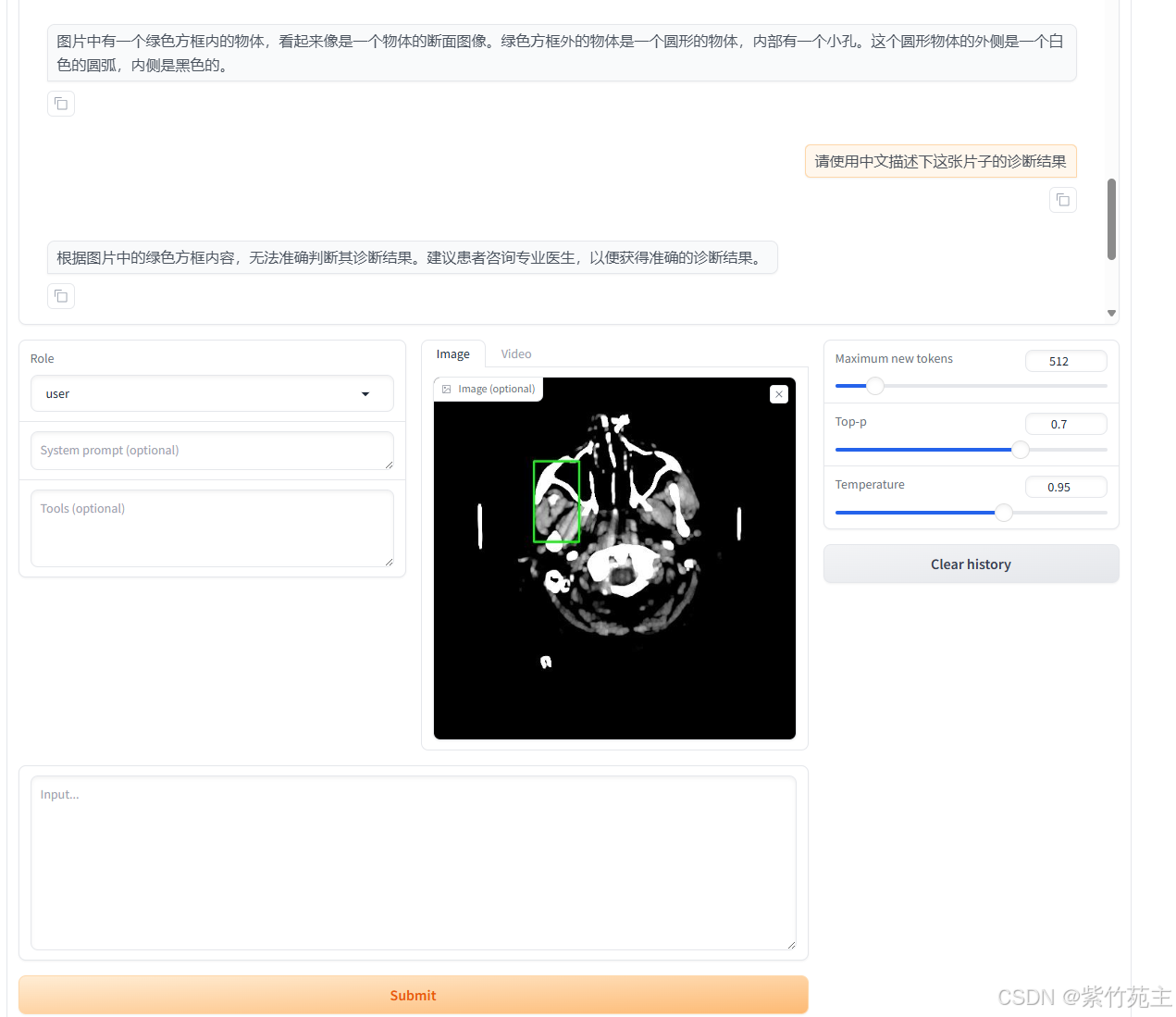Click inside the Tools (optional) box

click(x=212, y=527)
